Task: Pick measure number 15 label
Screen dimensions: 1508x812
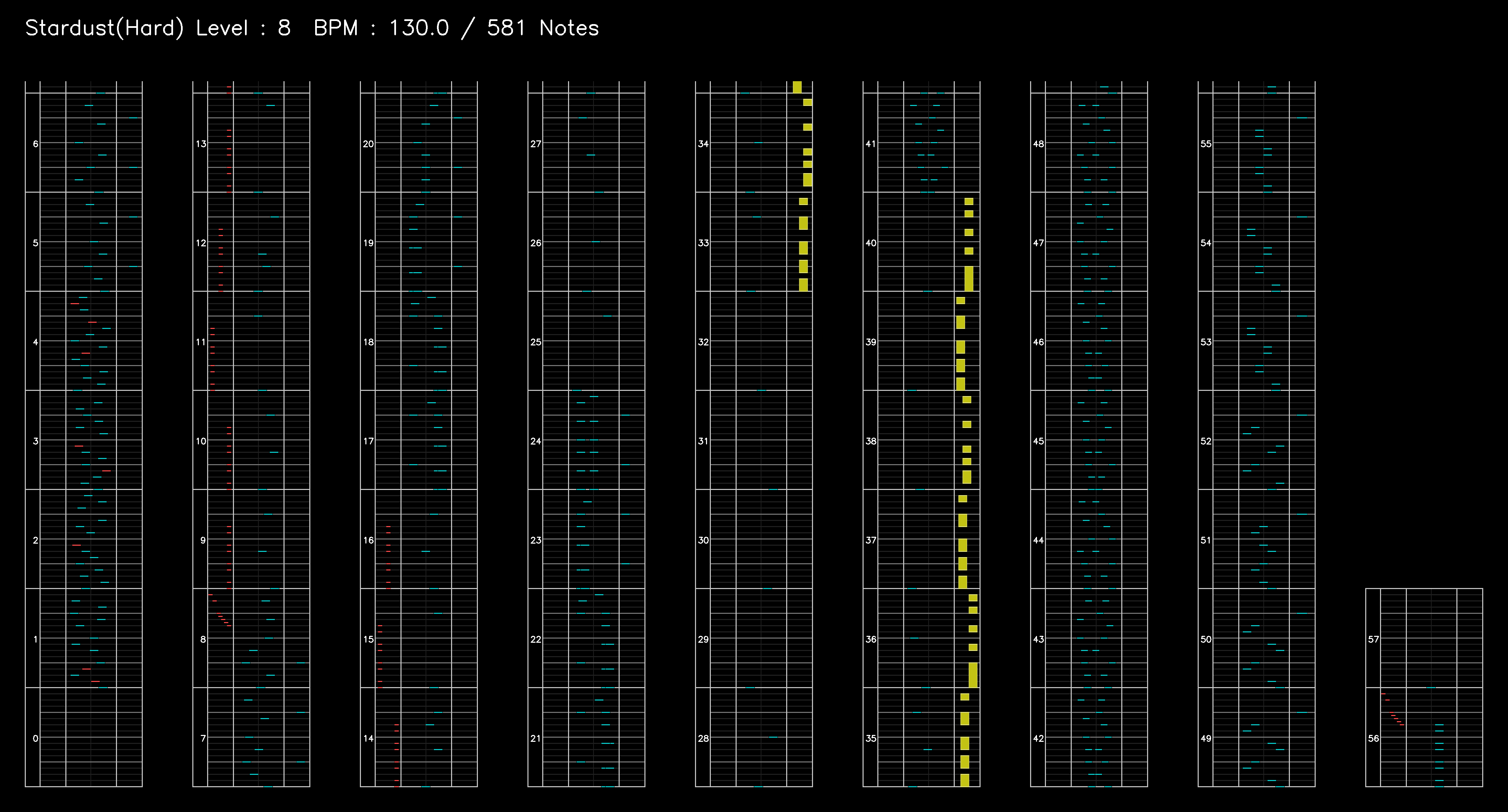Action: pyautogui.click(x=368, y=639)
